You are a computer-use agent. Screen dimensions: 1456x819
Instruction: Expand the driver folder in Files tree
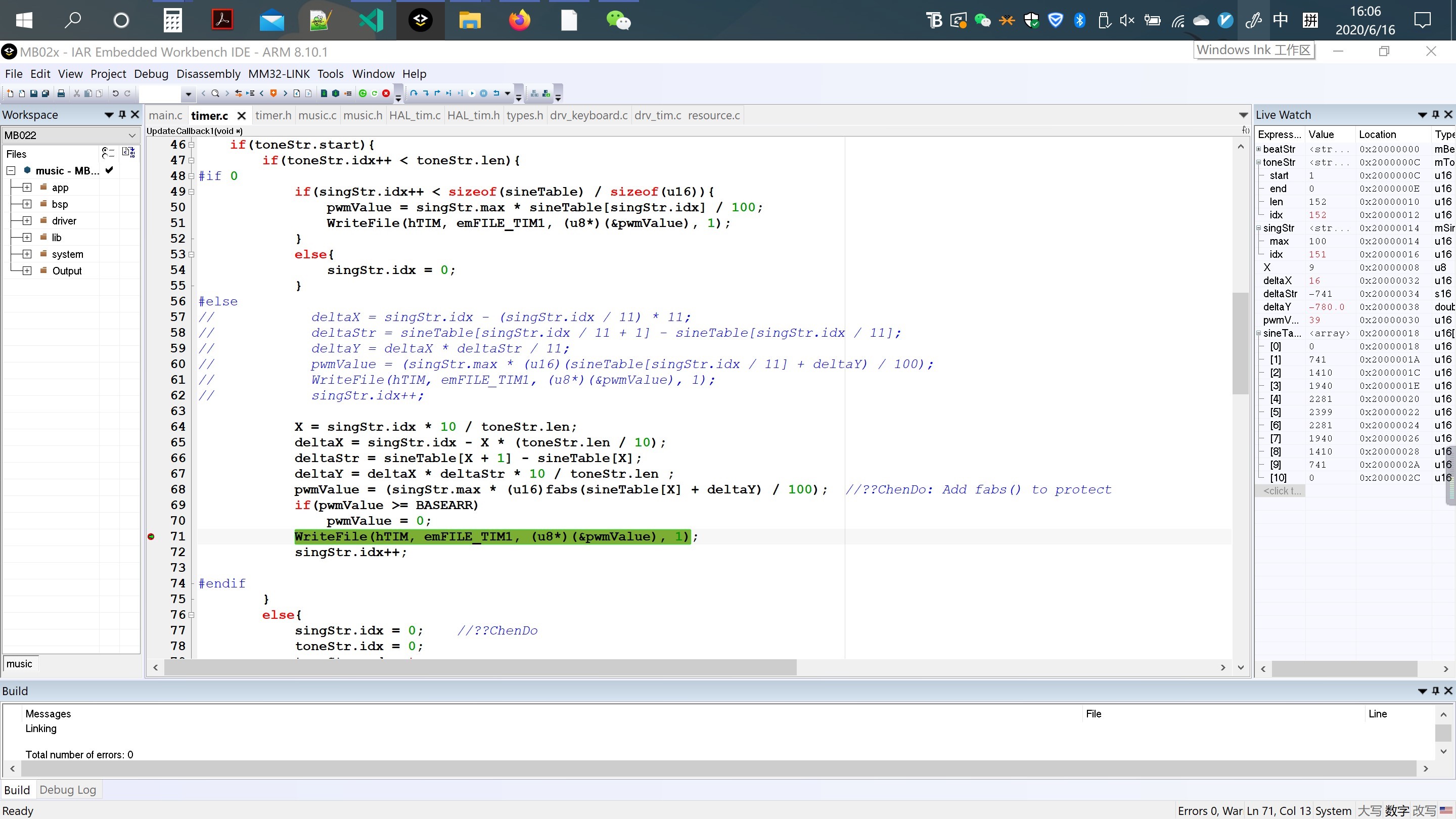coord(27,220)
